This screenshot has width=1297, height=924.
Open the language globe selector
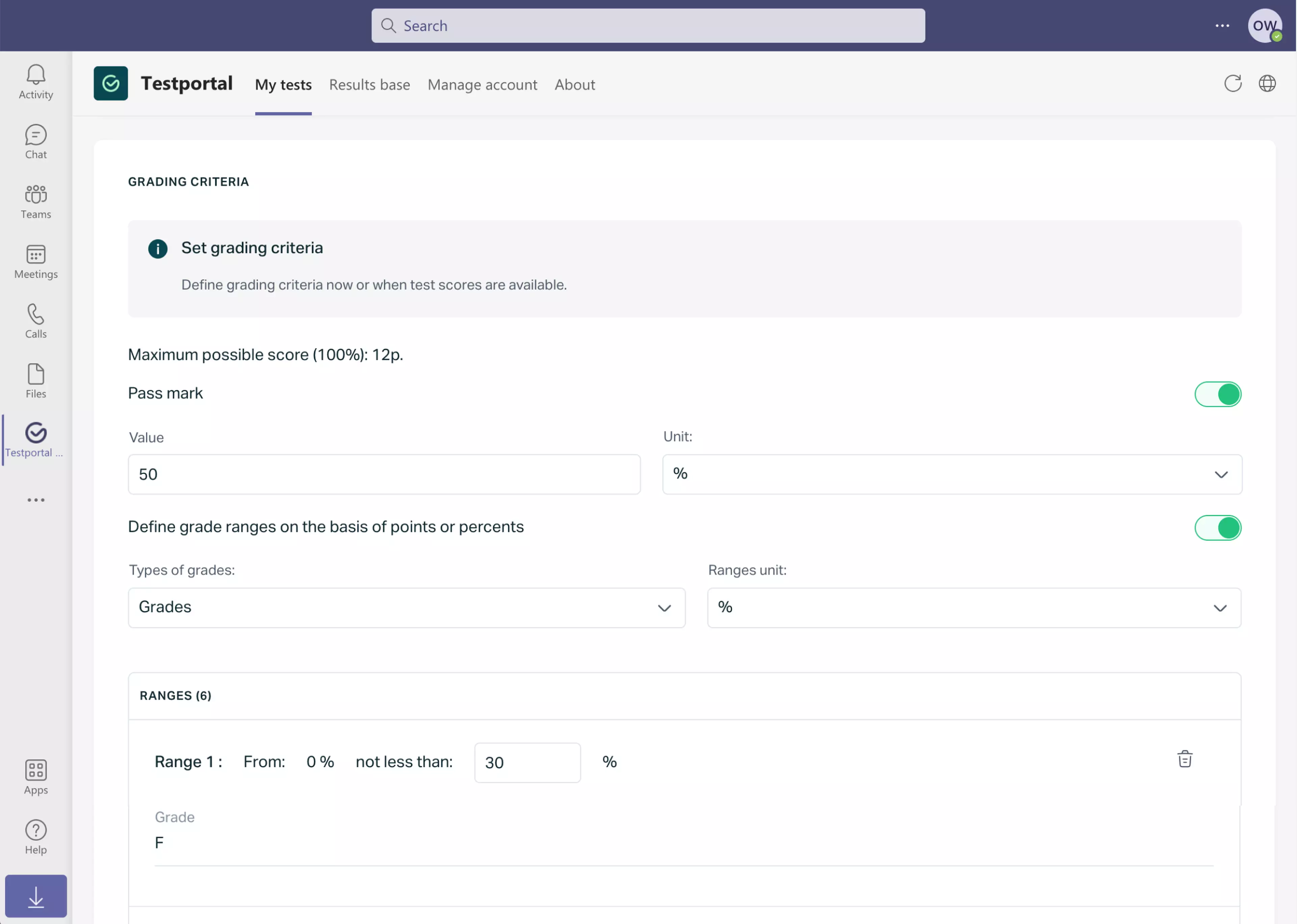[x=1268, y=83]
